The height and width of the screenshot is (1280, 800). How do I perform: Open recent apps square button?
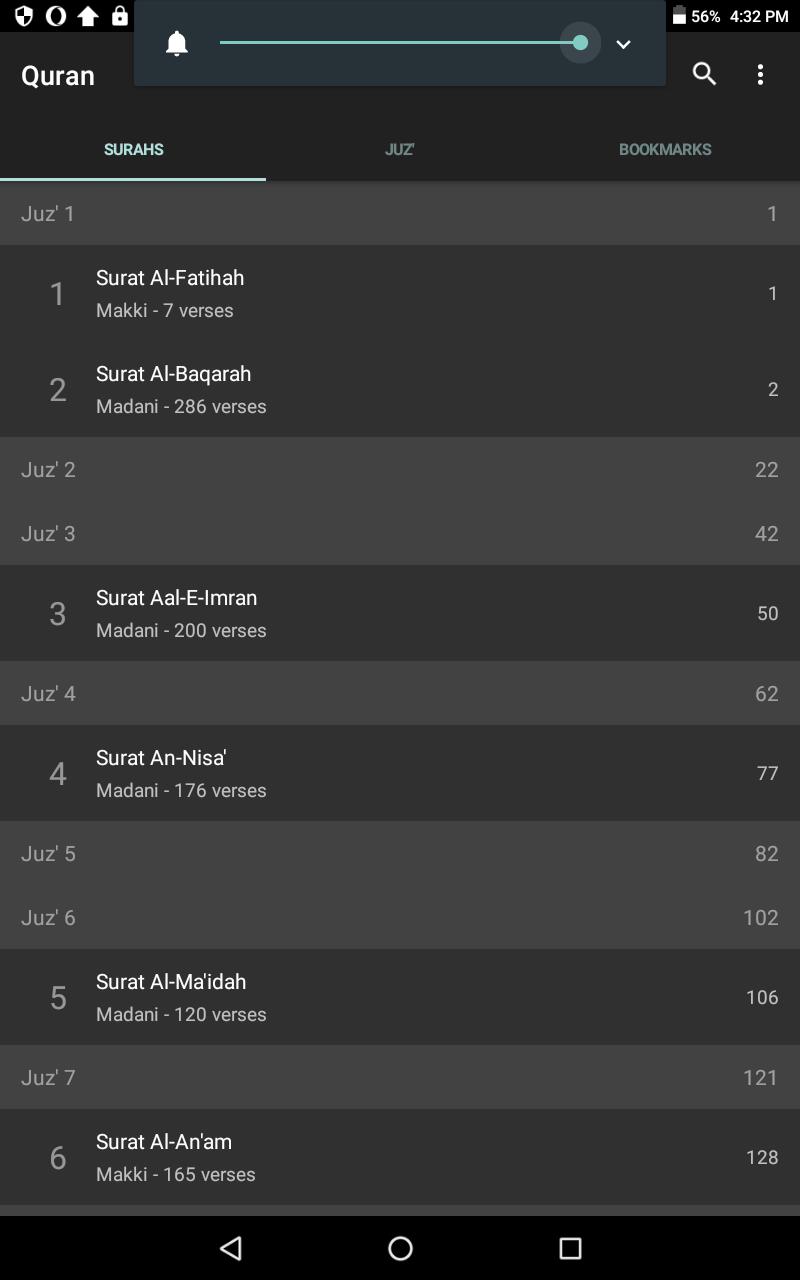[570, 1247]
